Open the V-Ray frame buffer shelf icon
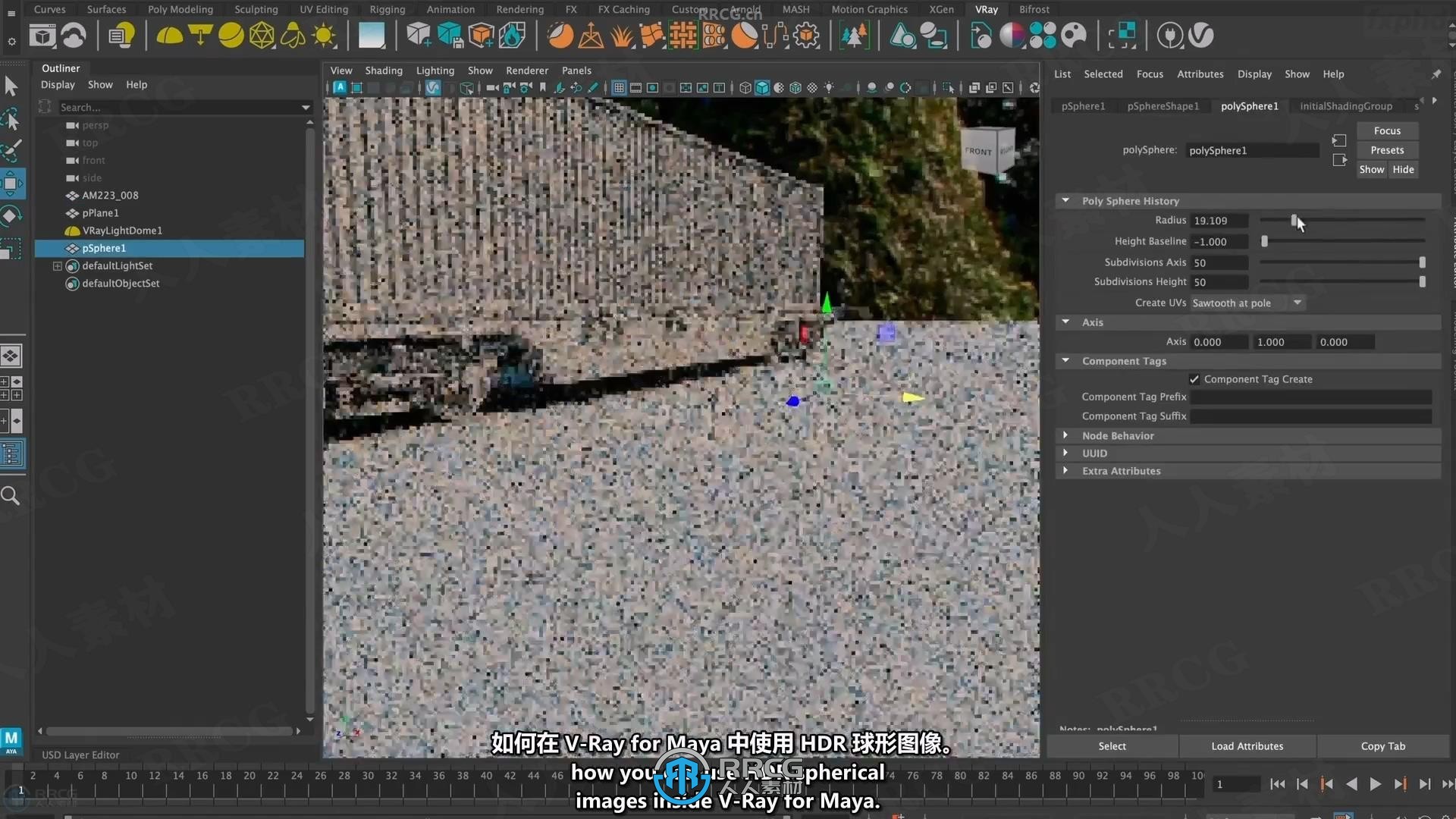The width and height of the screenshot is (1456, 819). 42,36
